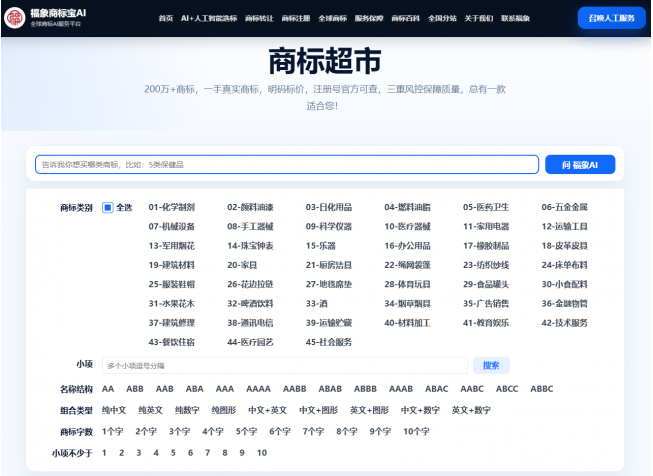Filter by name structure ABAB
653x476 pixels.
pyautogui.click(x=330, y=389)
